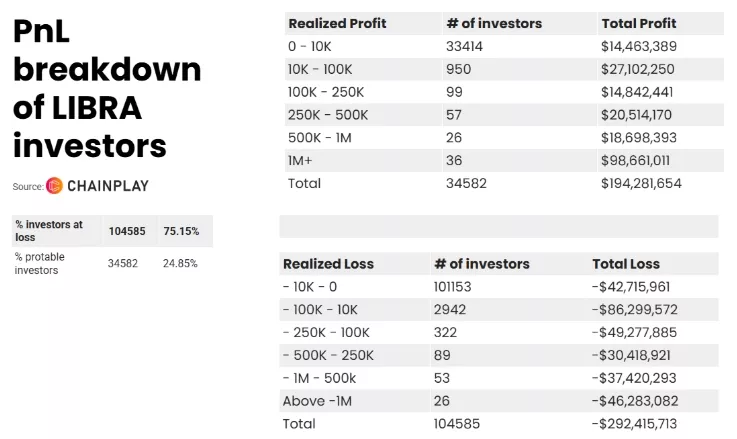Click the "Total Loss" column header

626,264
